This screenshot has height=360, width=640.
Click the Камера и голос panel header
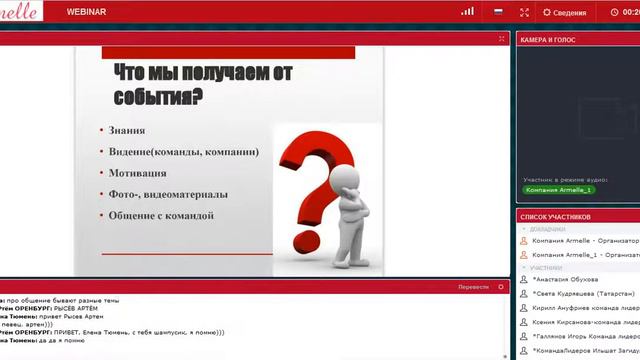pyautogui.click(x=578, y=40)
